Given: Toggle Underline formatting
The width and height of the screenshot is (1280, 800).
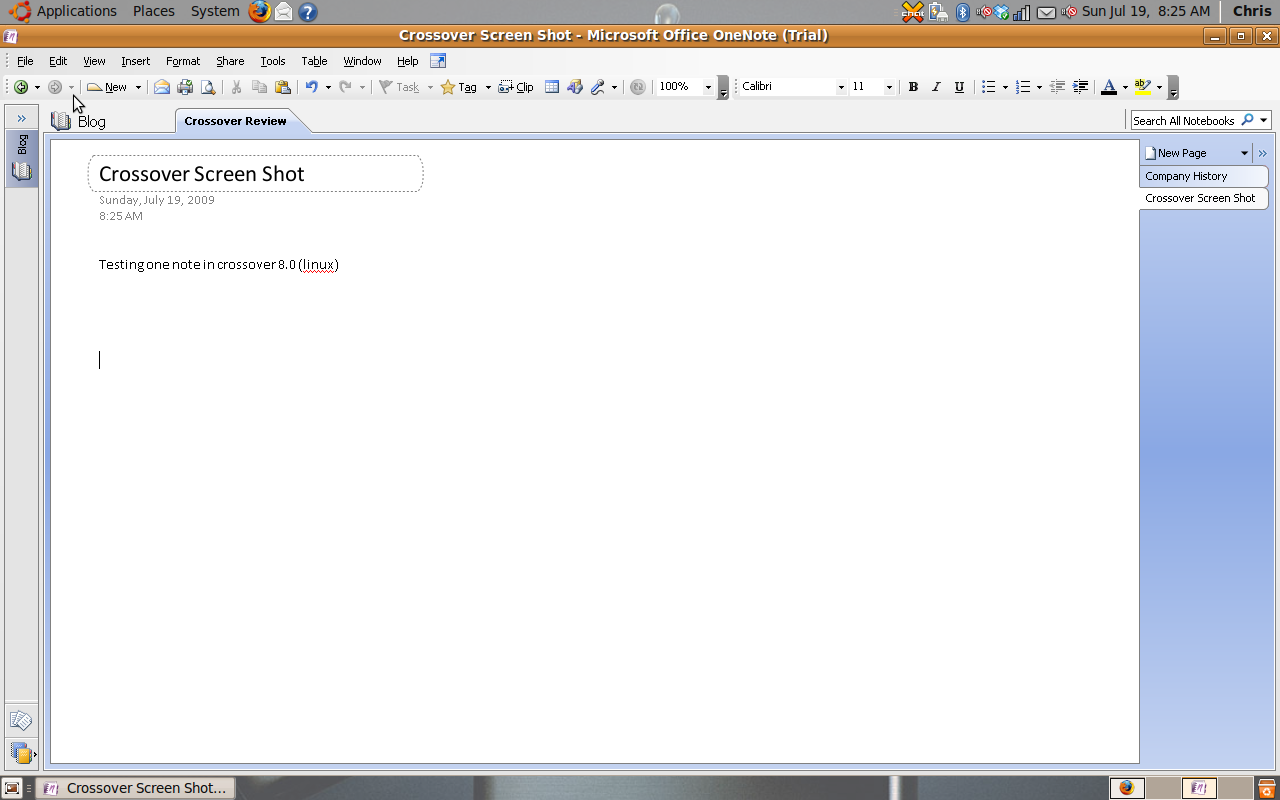Looking at the screenshot, I should pos(959,87).
